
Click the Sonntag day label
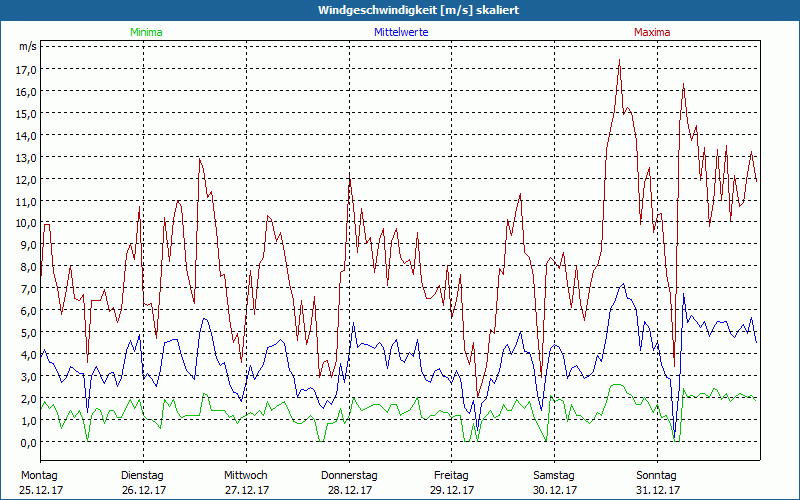(656, 476)
